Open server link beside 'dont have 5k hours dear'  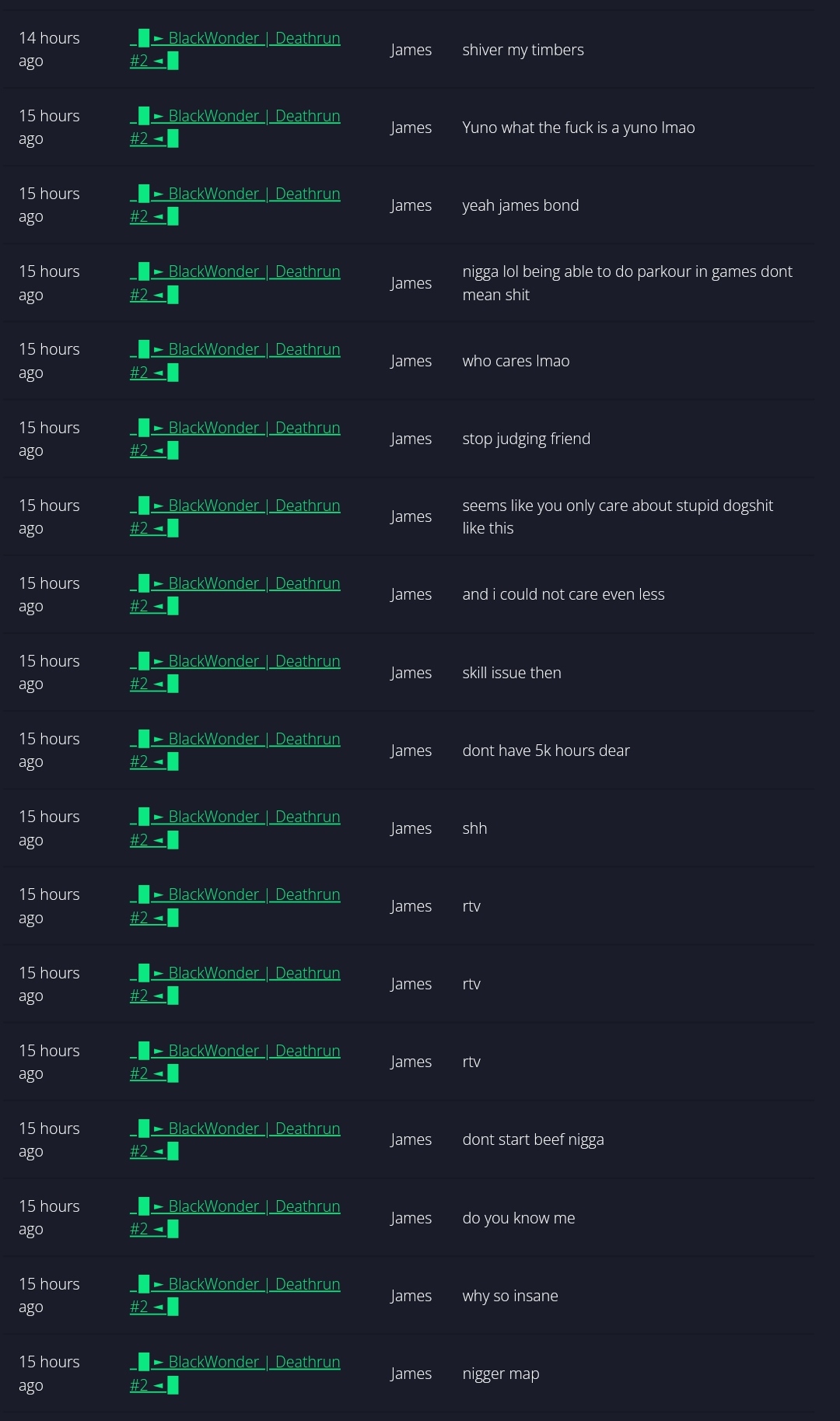[235, 750]
